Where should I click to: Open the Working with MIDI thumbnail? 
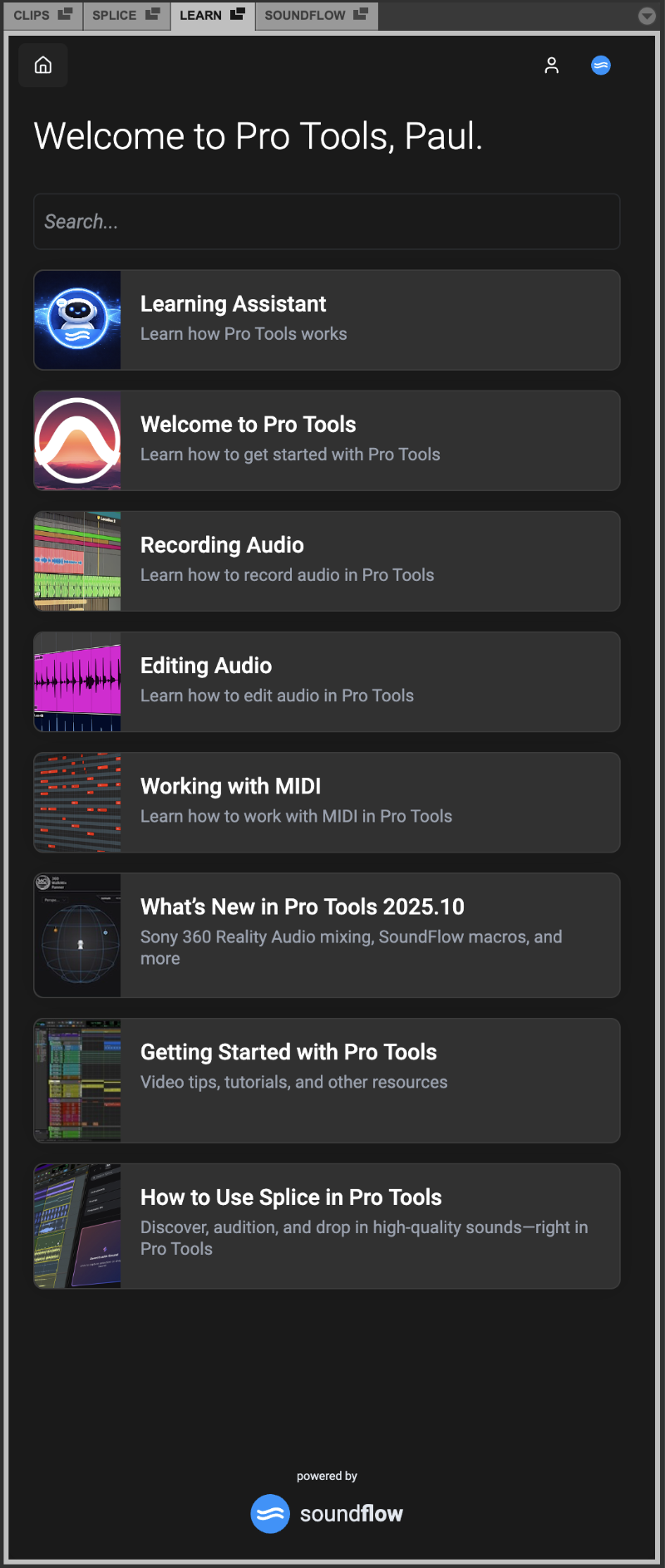[77, 802]
